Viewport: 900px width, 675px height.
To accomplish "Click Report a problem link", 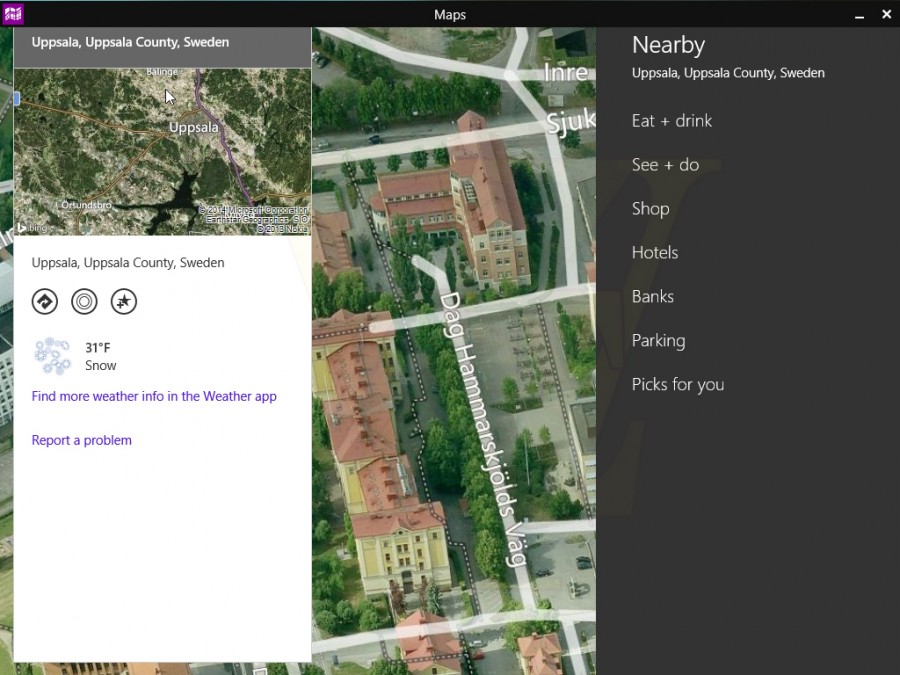I will click(x=82, y=440).
